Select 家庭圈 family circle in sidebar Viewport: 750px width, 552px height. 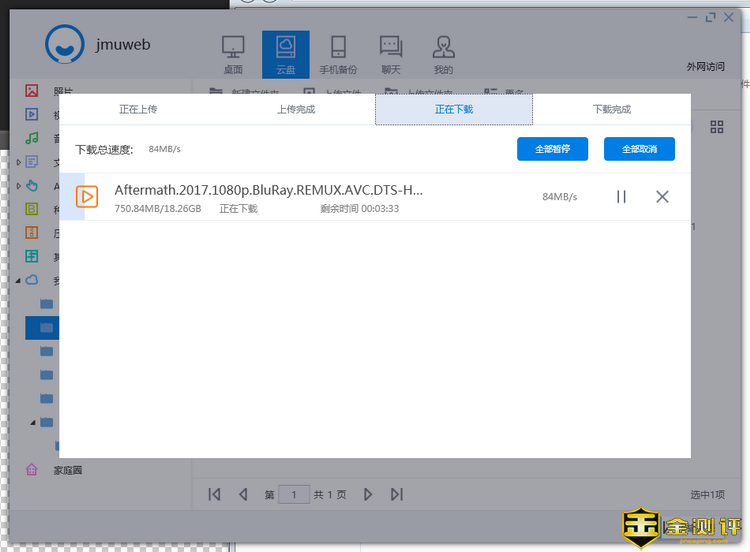point(66,469)
